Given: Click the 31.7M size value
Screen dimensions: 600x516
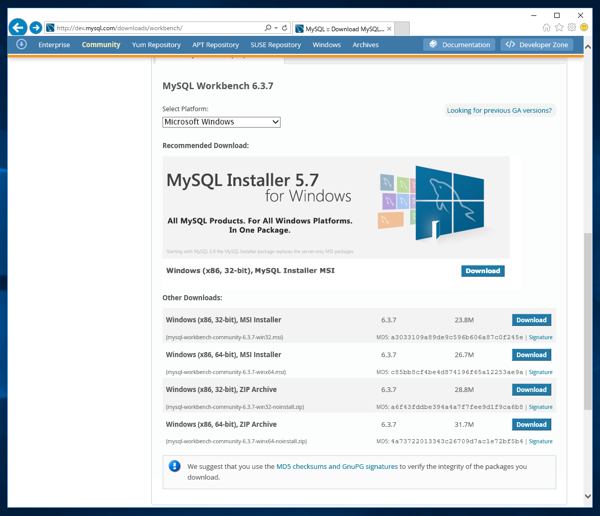Looking at the screenshot, I should coord(464,425).
